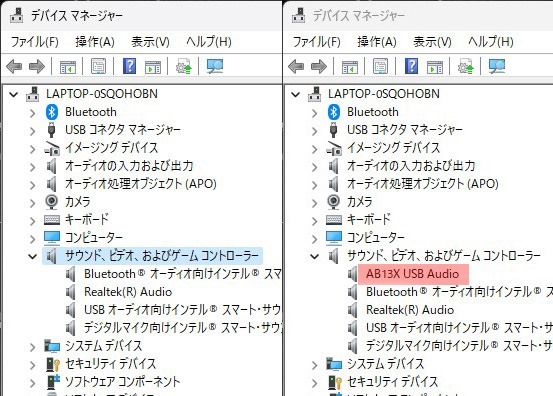Select システム デバイス label in right window
This screenshot has height=396, width=553.
385,364
